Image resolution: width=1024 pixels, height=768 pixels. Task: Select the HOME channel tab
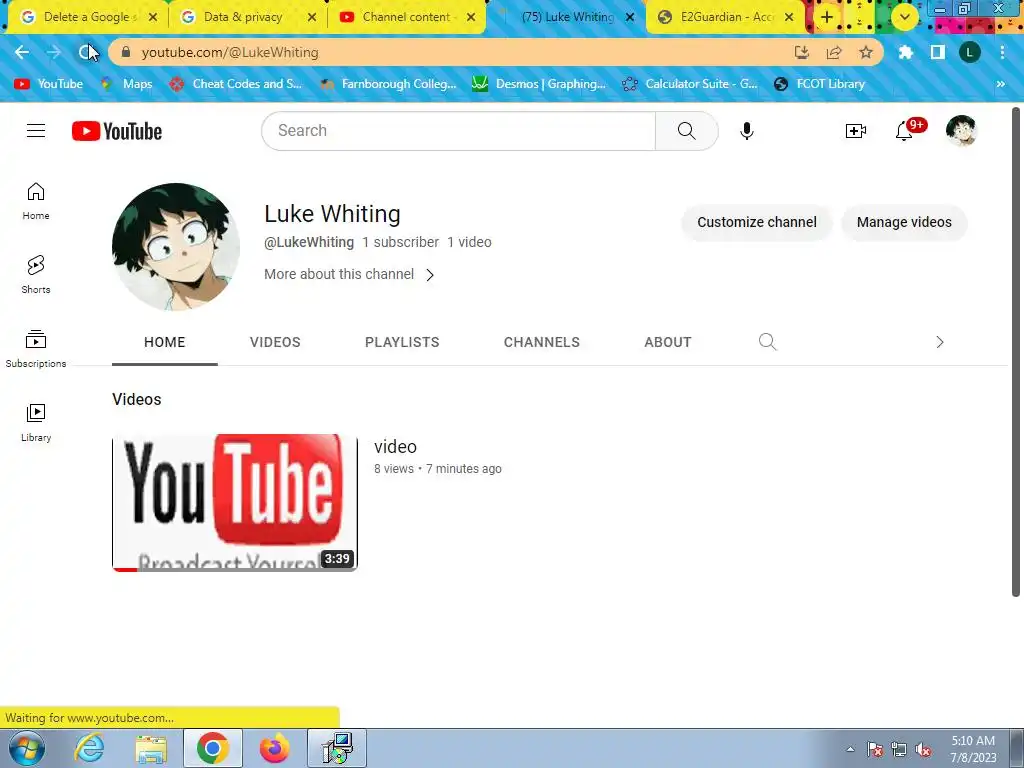coord(165,342)
